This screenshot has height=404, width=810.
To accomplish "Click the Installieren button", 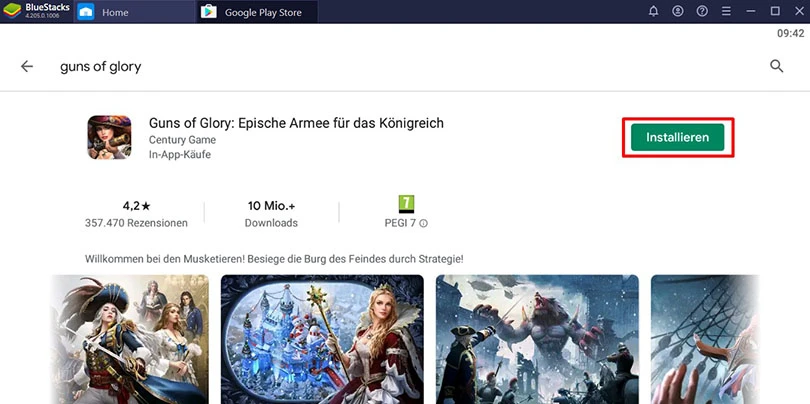I will coord(677,137).
